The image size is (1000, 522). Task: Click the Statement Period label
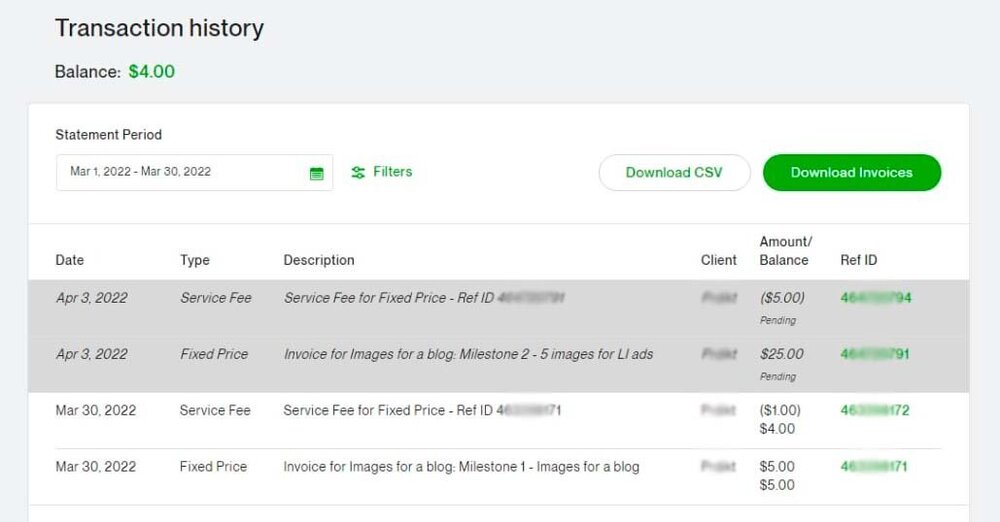(x=108, y=135)
